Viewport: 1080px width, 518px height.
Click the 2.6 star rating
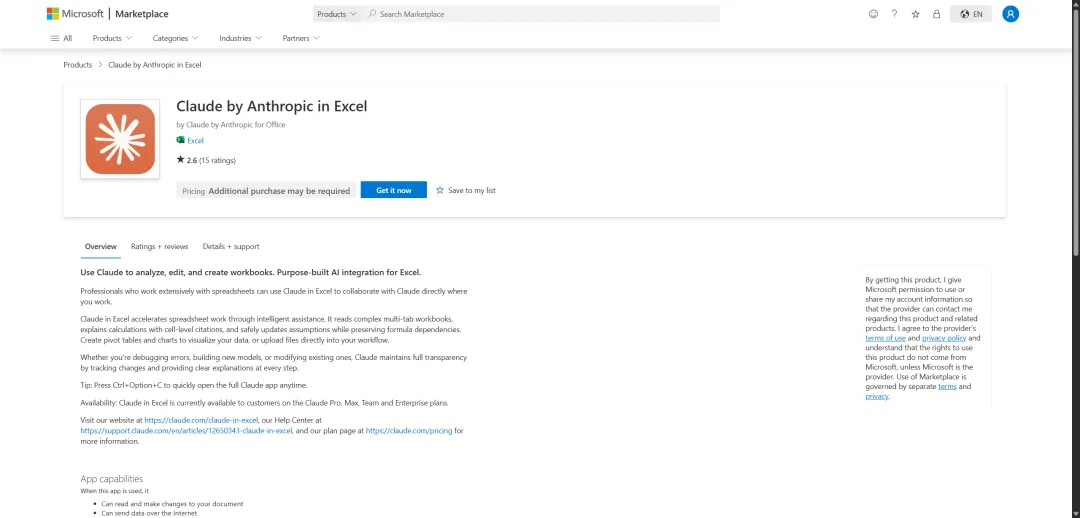(x=206, y=160)
